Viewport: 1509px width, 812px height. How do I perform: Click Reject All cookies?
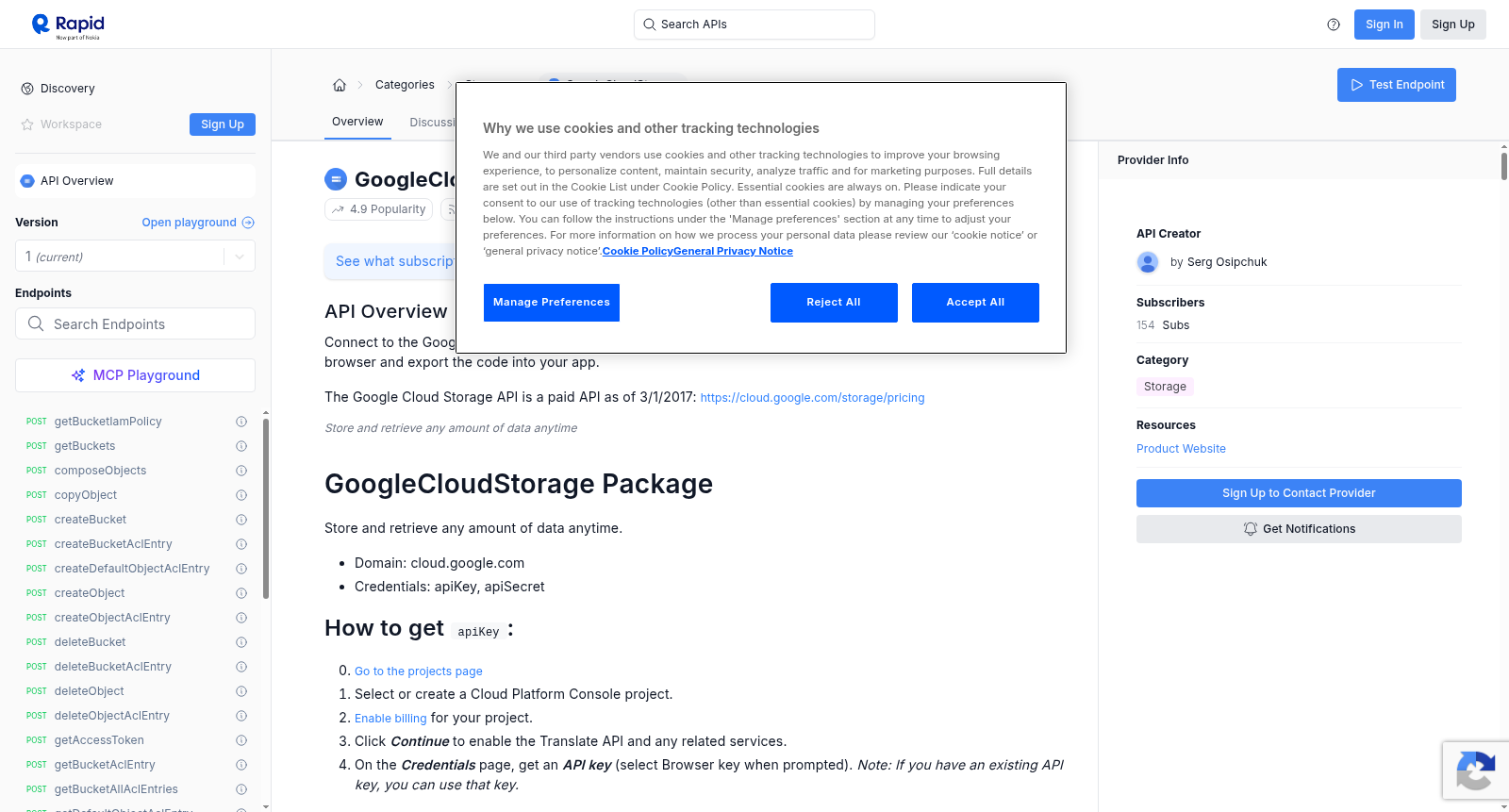pos(834,303)
